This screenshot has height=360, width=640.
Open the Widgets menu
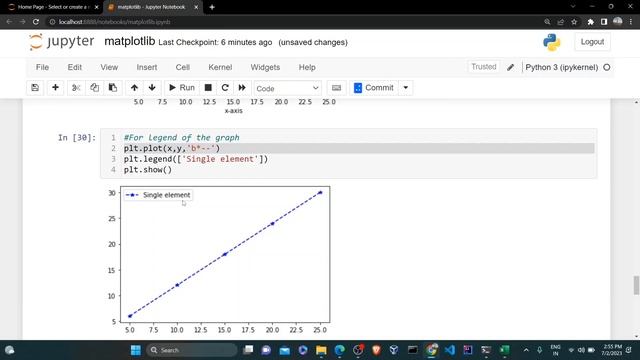click(x=265, y=67)
